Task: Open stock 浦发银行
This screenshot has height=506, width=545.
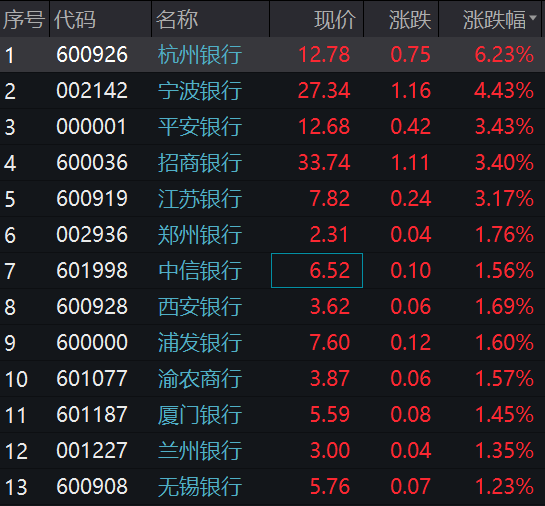Action: [200, 343]
